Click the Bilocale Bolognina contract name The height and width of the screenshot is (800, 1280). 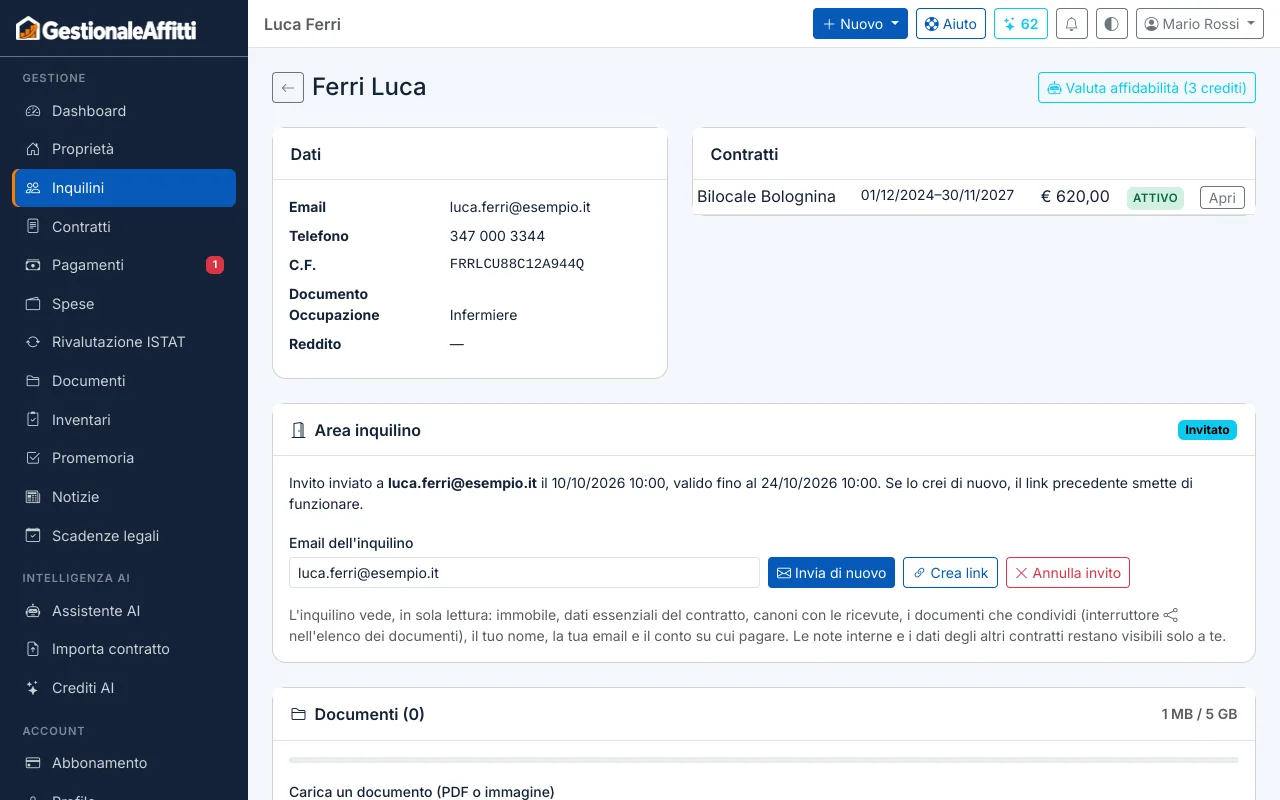766,197
